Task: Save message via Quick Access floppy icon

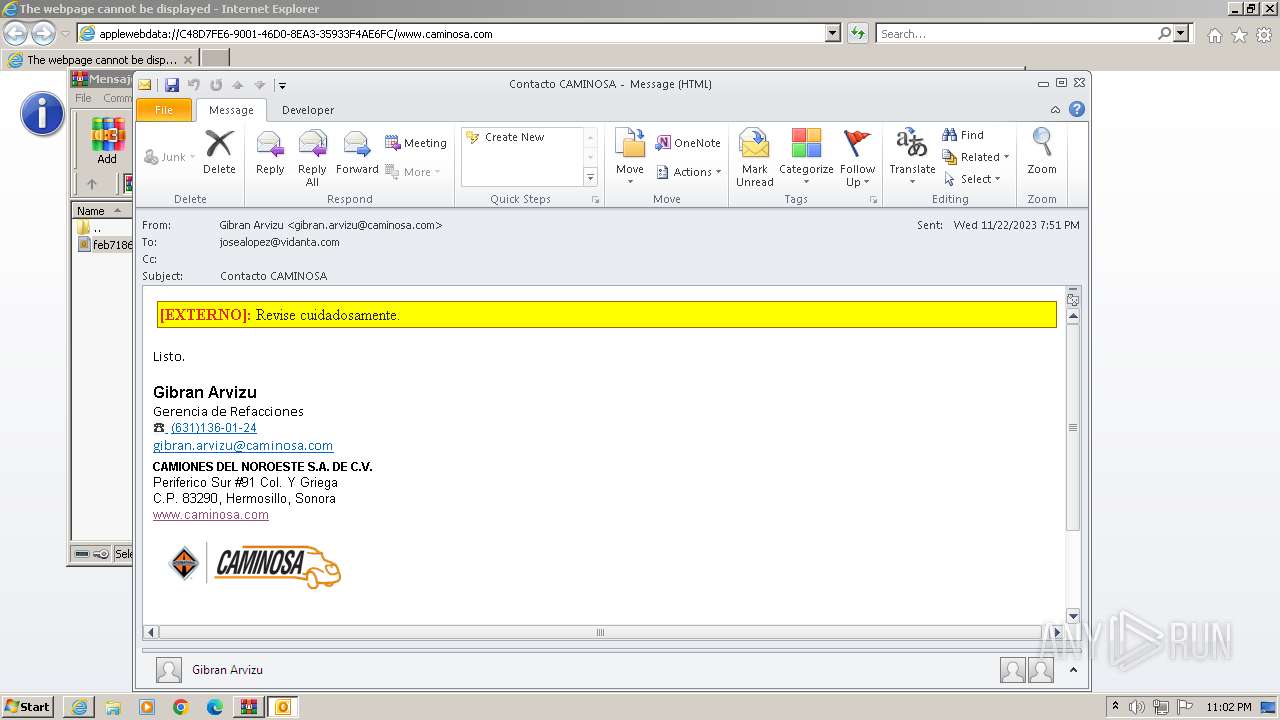Action: 172,85
